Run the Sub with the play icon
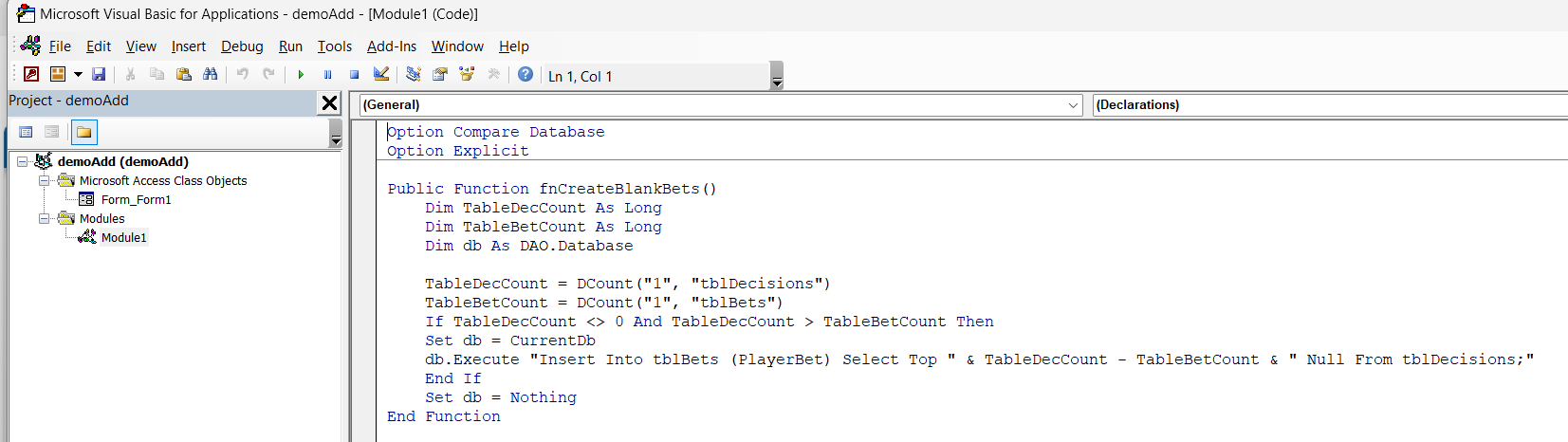Image resolution: width=1568 pixels, height=442 pixels. tap(301, 74)
